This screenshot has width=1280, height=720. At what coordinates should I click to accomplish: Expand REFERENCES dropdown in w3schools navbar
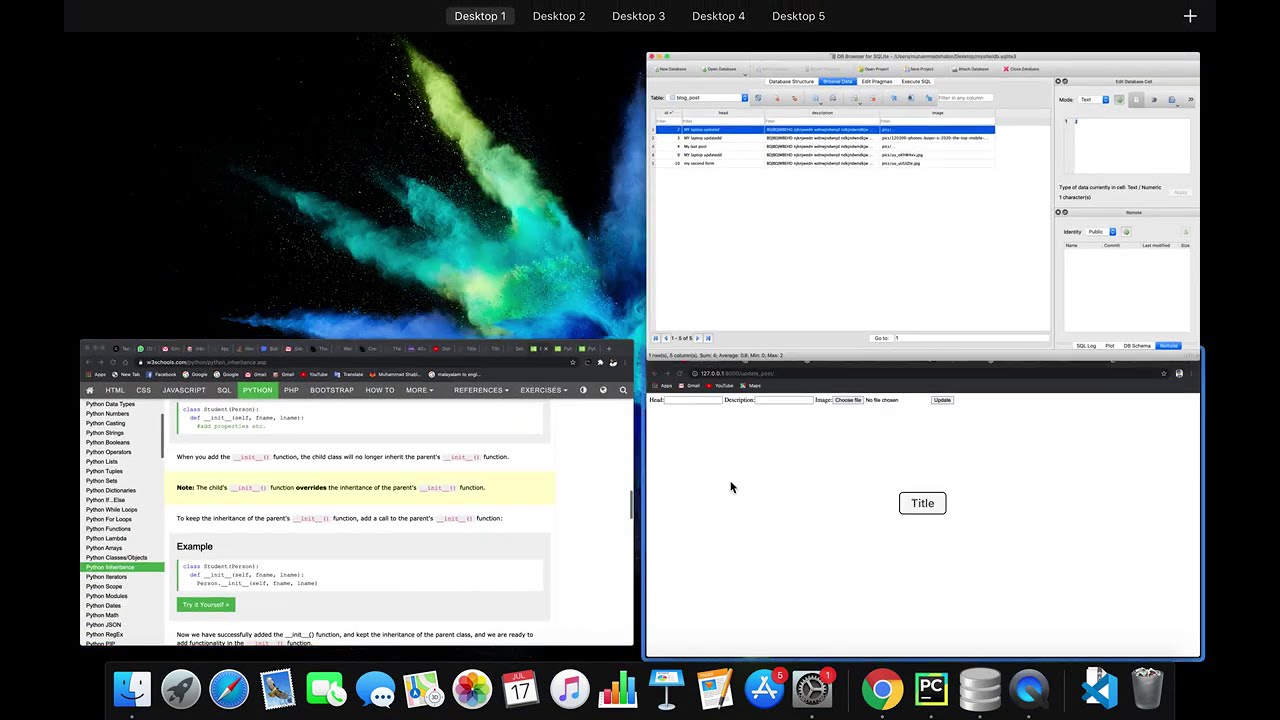pos(481,390)
